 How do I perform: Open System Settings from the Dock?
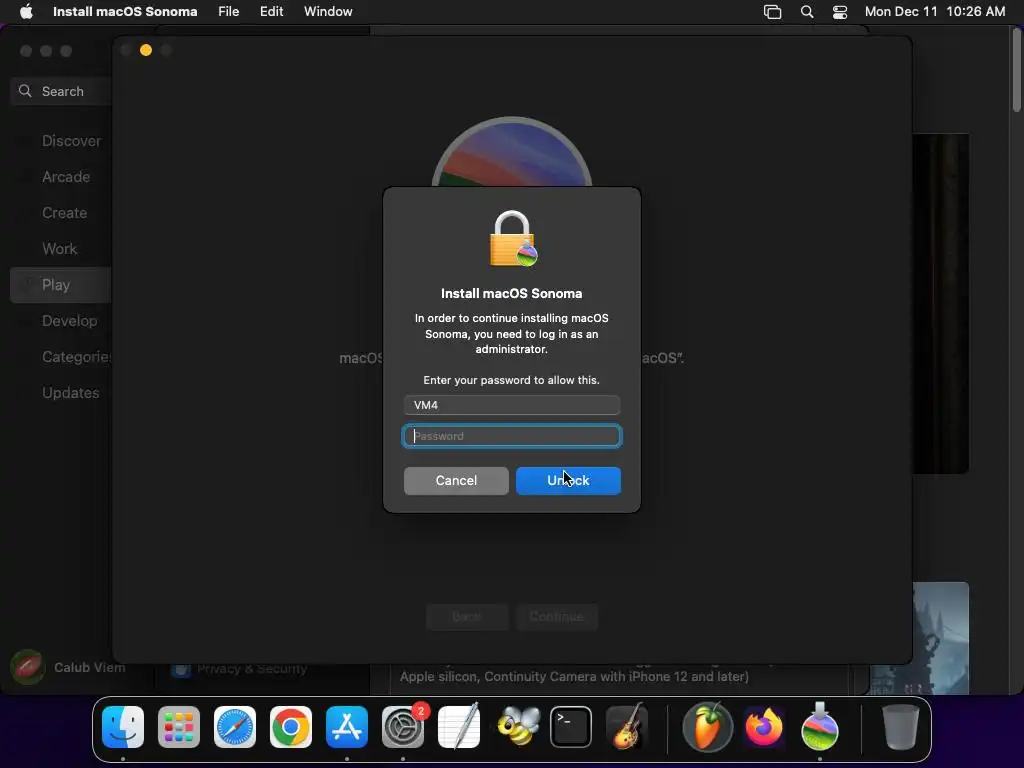[x=403, y=727]
